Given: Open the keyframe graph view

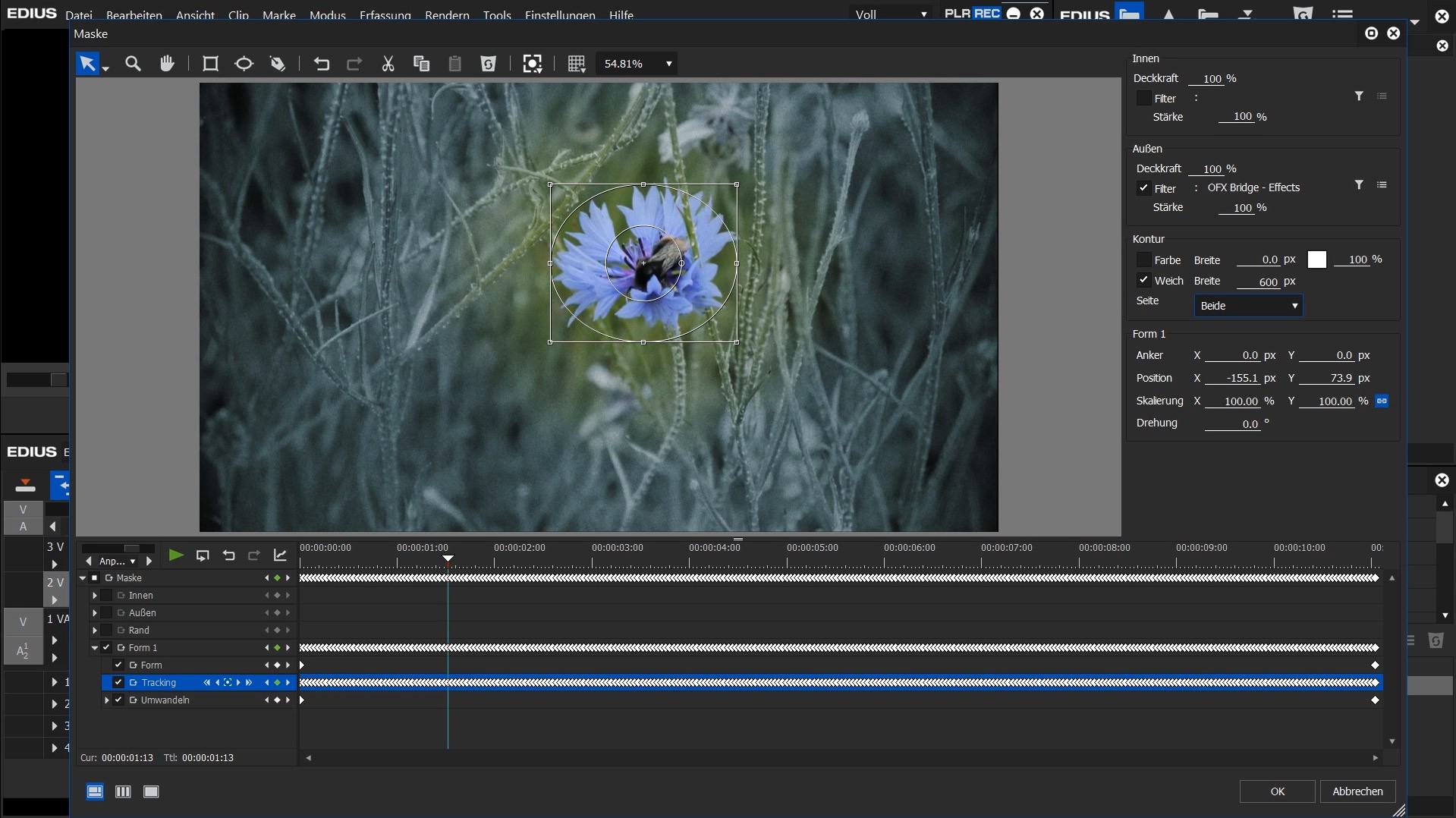Looking at the screenshot, I should point(280,555).
